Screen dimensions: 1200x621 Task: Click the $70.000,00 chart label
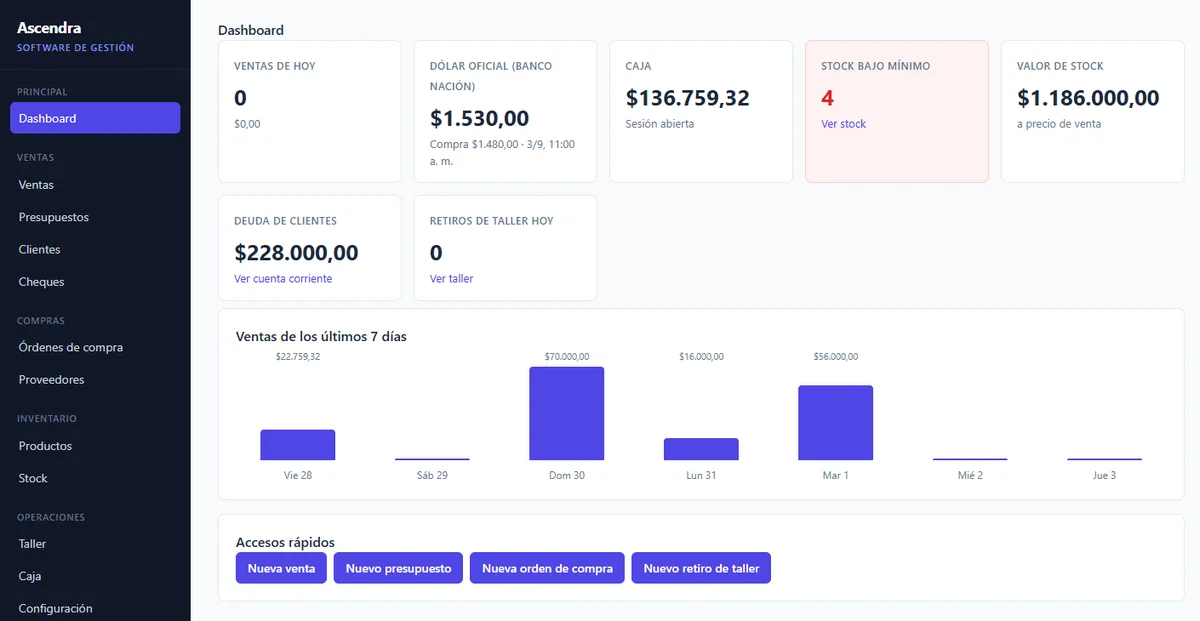(x=567, y=357)
